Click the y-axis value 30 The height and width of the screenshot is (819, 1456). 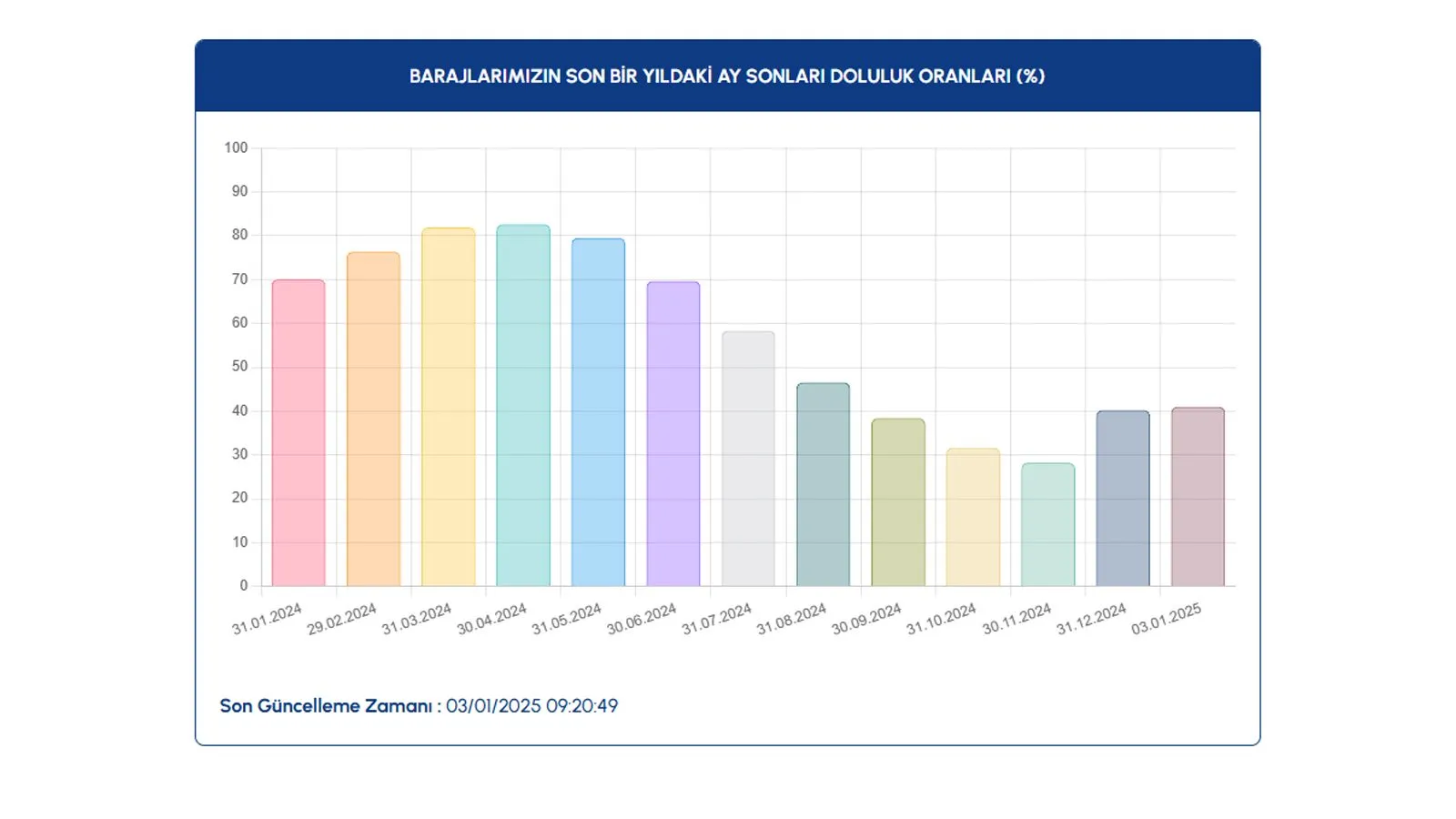click(x=239, y=454)
